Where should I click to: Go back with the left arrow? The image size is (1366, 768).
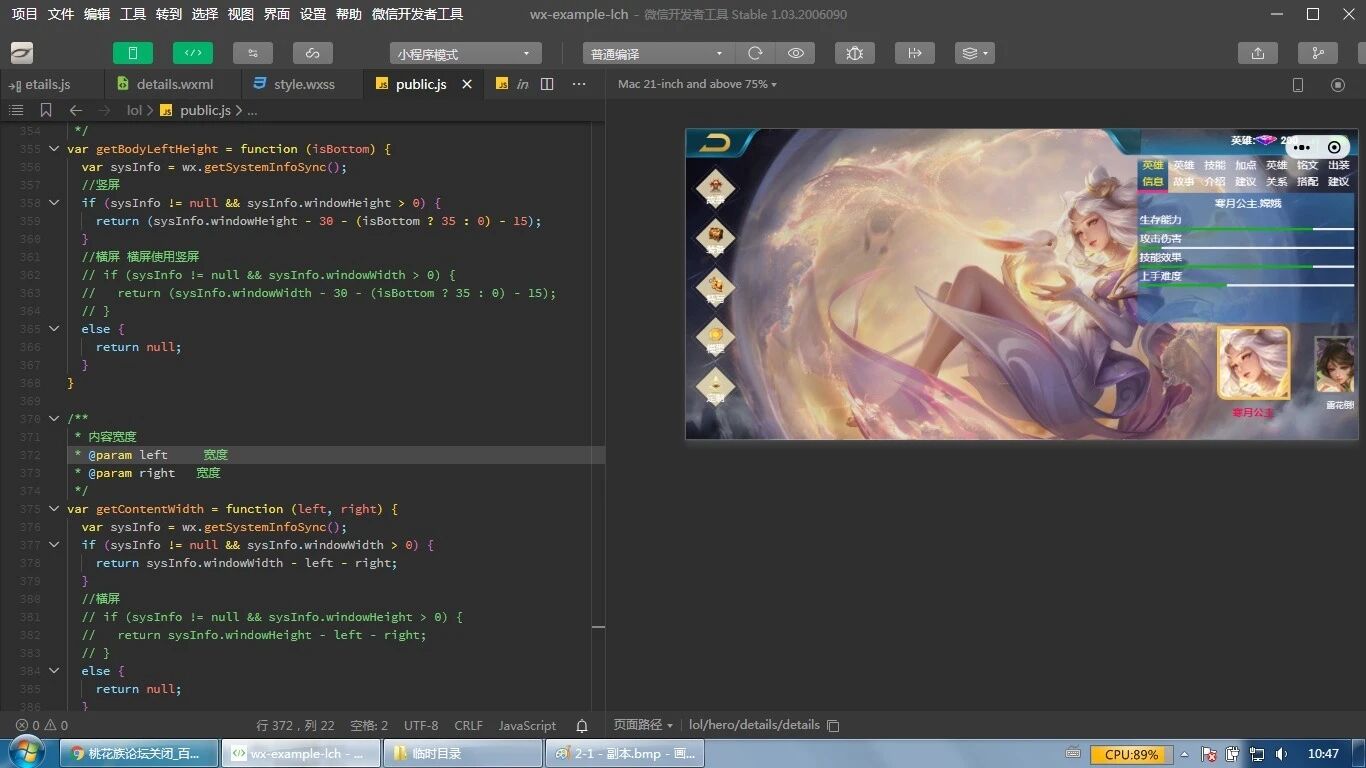click(76, 110)
